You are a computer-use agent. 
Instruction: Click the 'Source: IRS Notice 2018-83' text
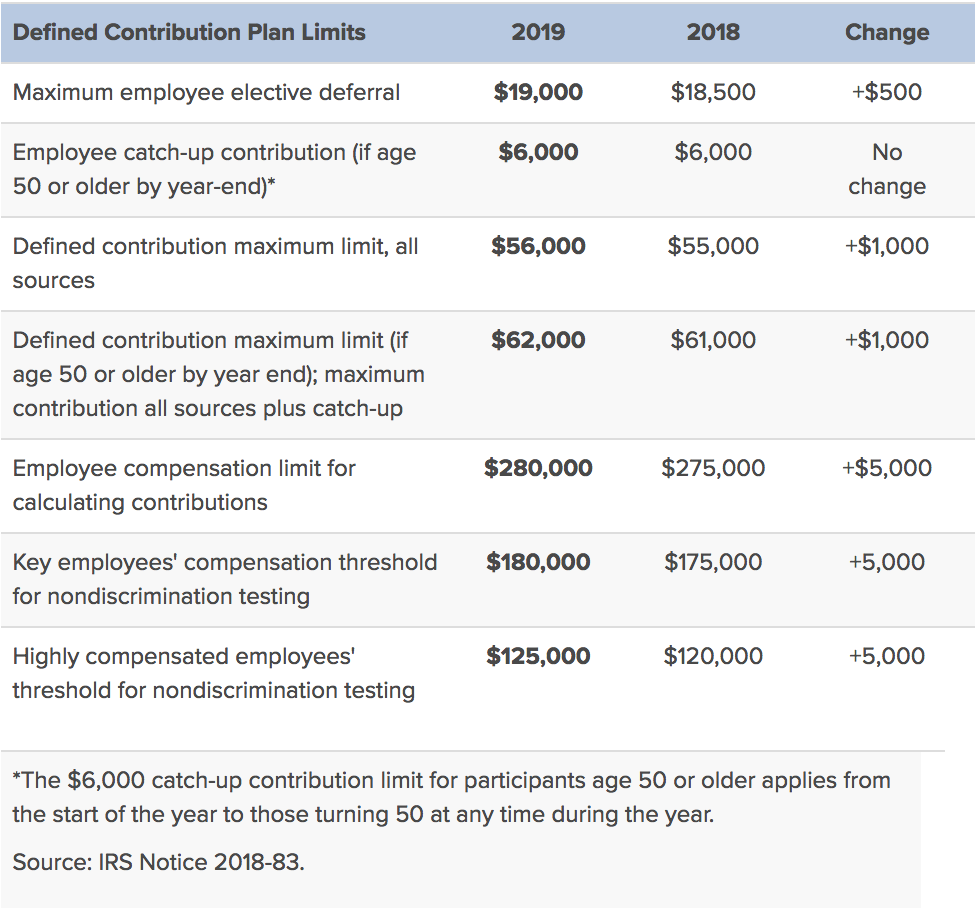[x=158, y=861]
